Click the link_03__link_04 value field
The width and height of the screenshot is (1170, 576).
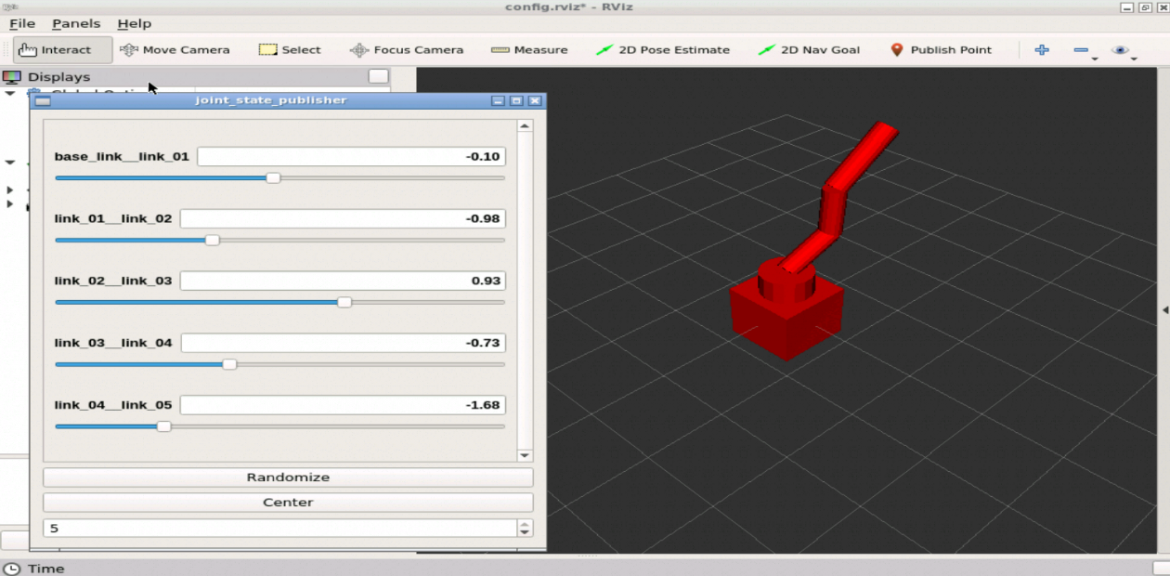pyautogui.click(x=343, y=343)
